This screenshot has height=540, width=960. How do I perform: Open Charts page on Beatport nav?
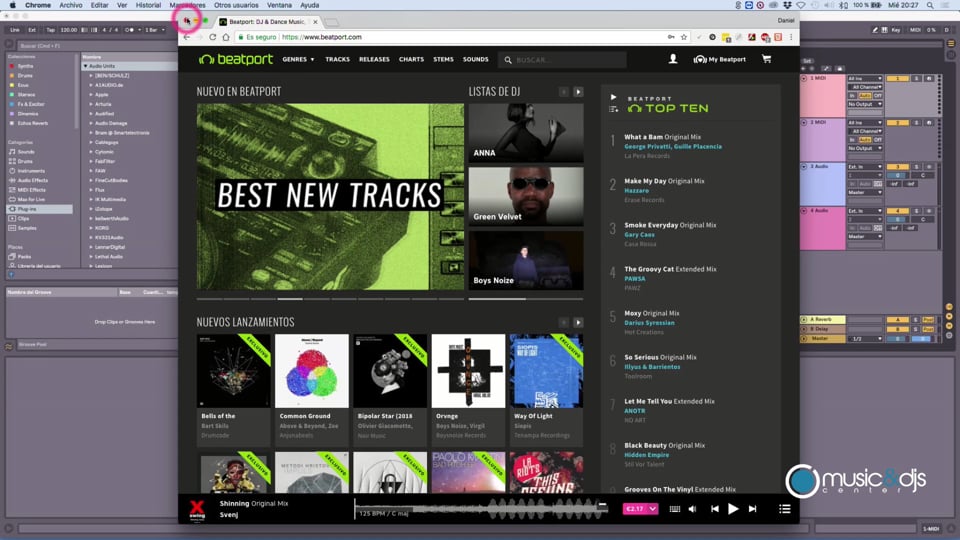[x=411, y=59]
